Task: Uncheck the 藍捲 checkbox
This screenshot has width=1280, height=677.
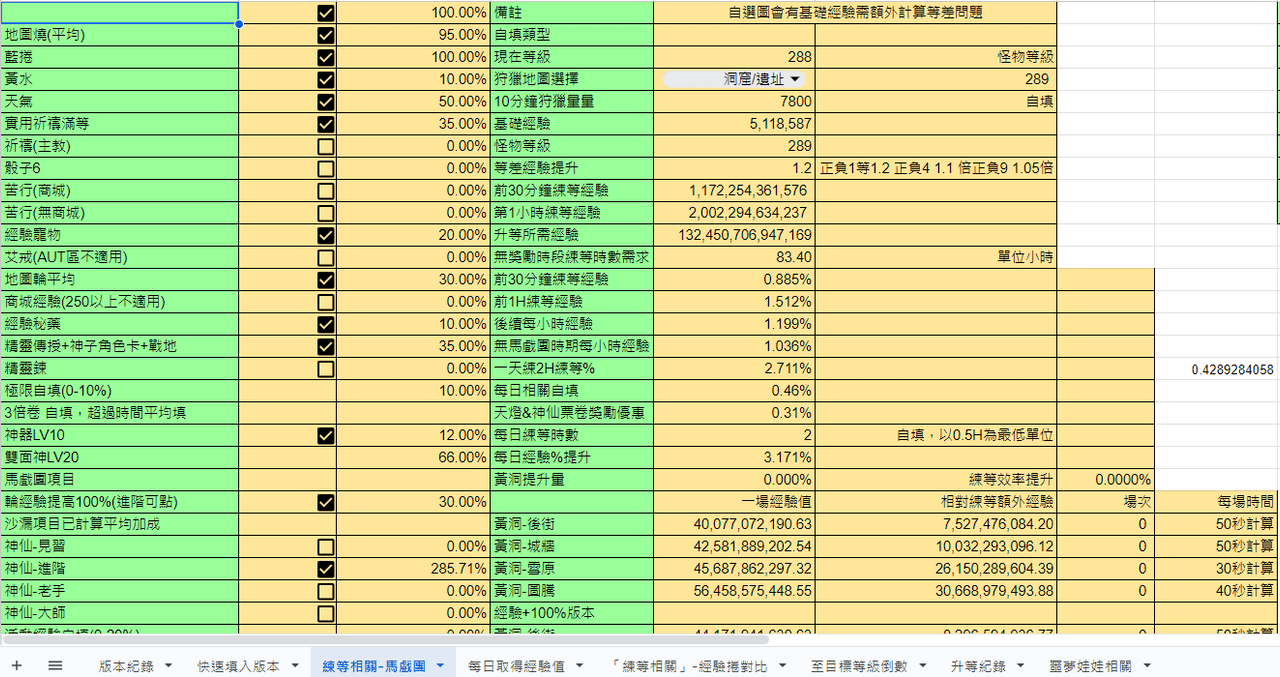Action: [325, 57]
